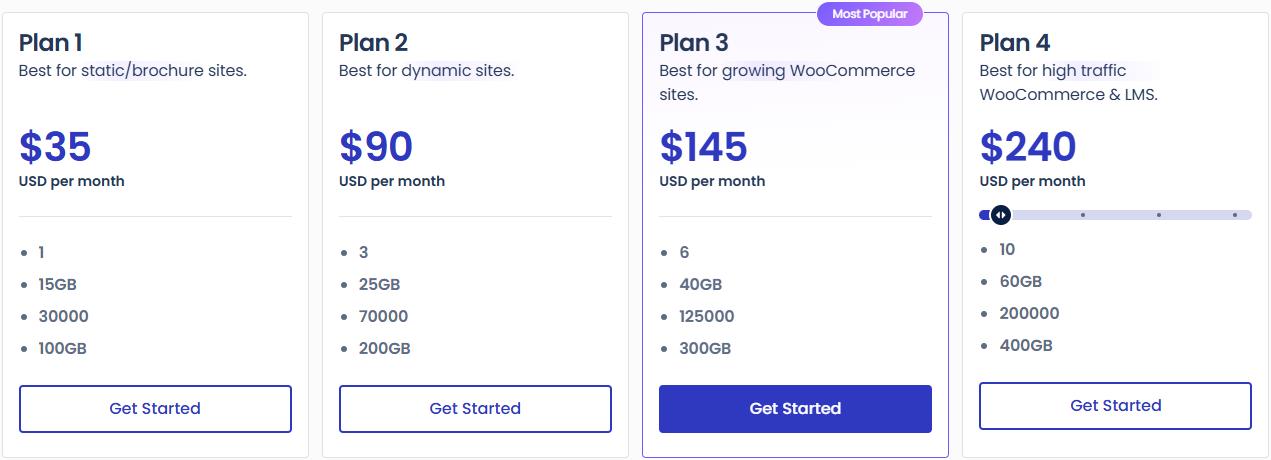Click the $90 price in Plan 2
Screen dimensions: 1271x460
[376, 147]
